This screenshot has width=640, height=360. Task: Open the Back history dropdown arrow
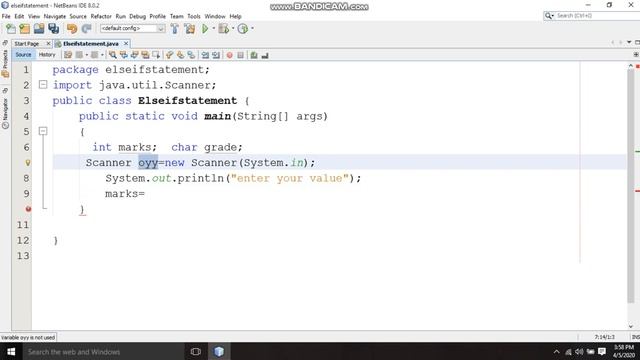click(87, 55)
